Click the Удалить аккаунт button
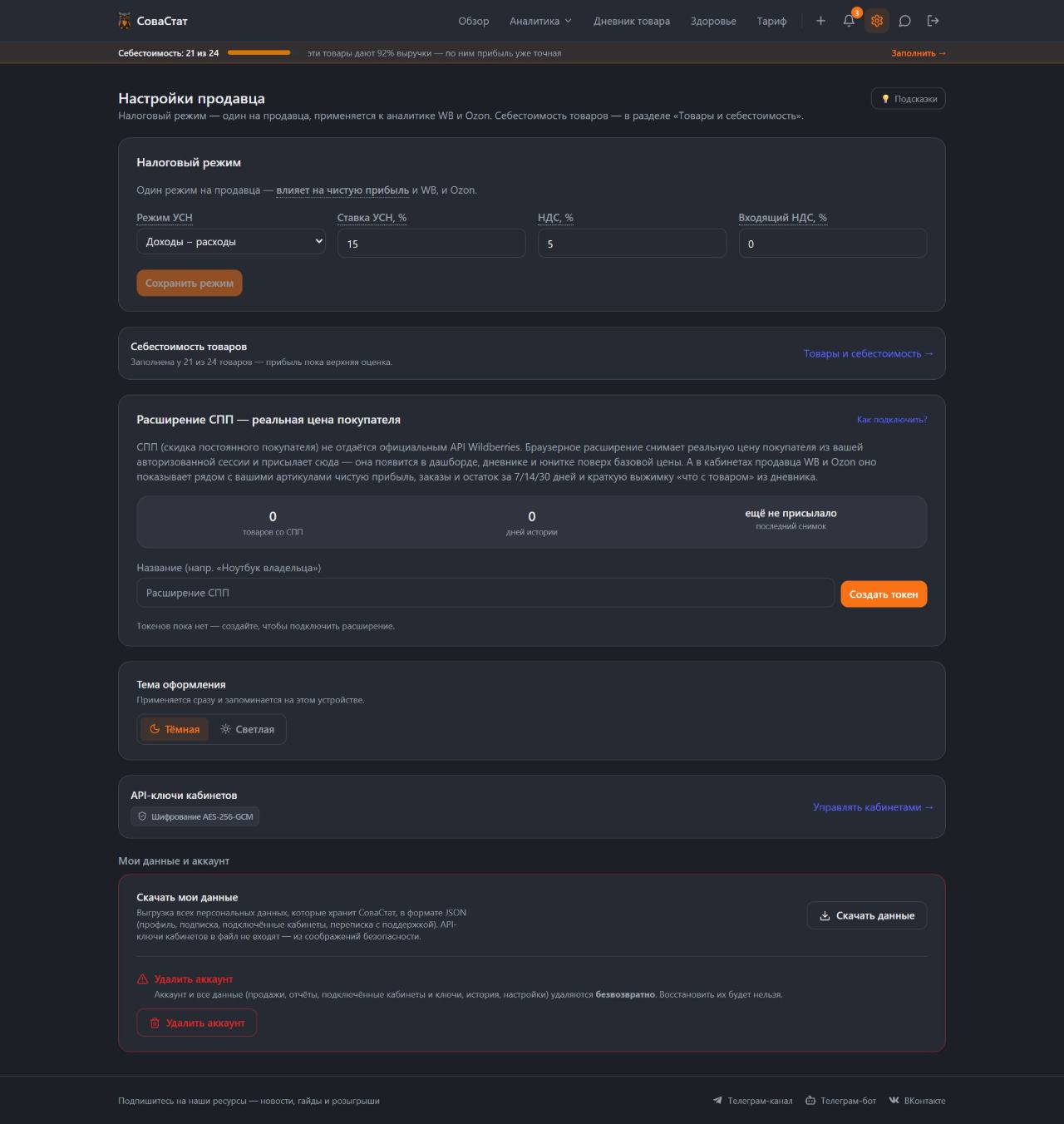Screen dimensions: 1064x1124 (197, 1023)
